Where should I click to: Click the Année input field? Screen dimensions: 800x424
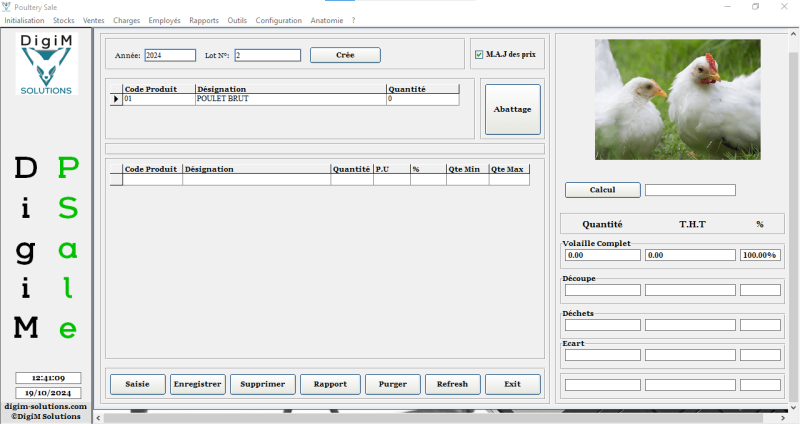tap(169, 56)
